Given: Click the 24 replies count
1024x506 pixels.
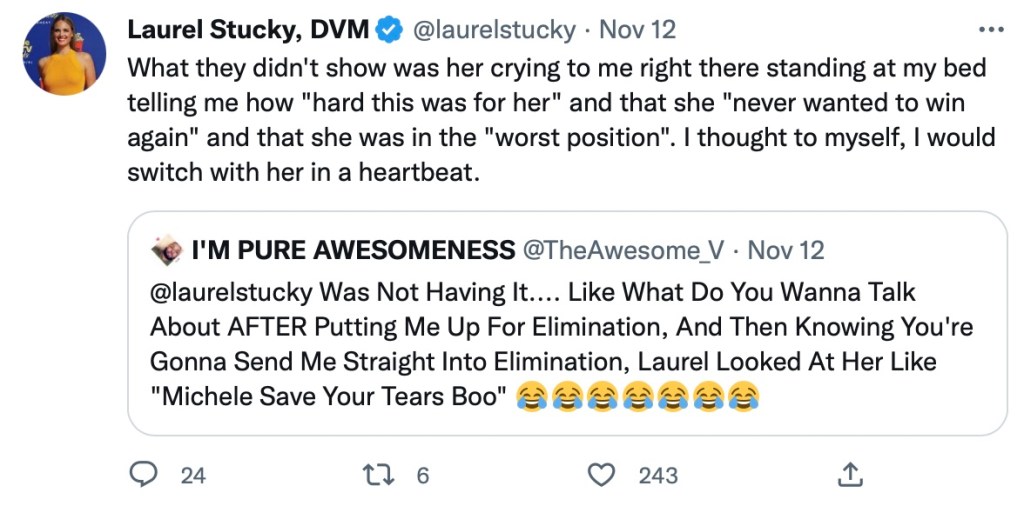Looking at the screenshot, I should click(x=193, y=476).
